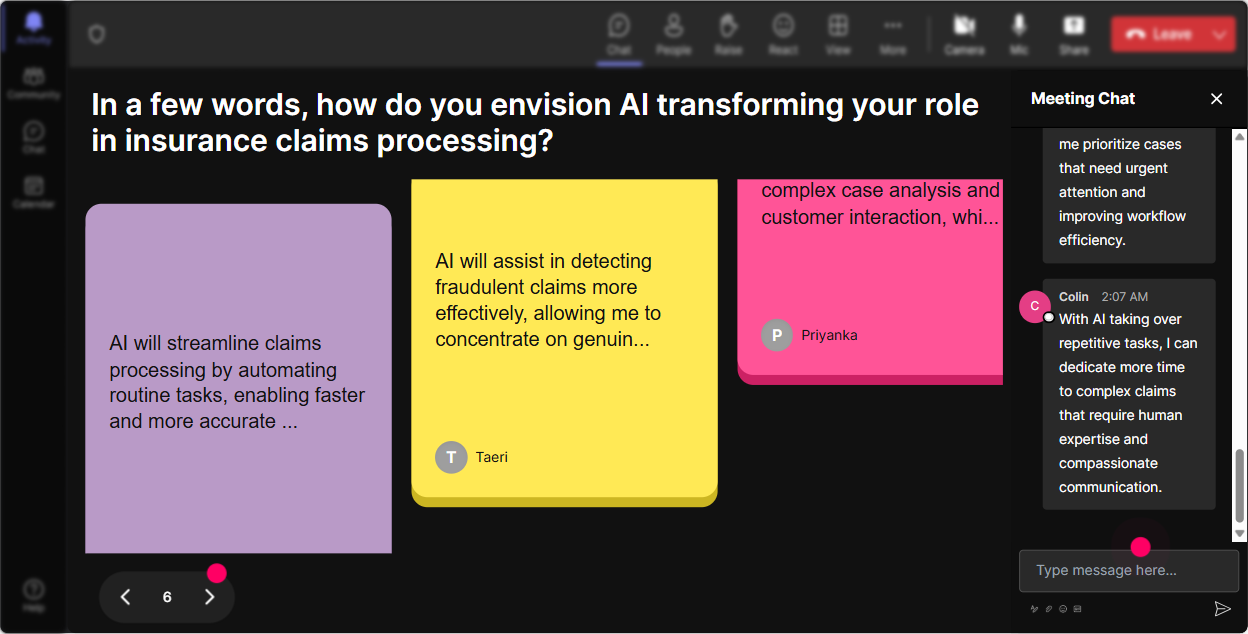Open the text format options icon
Screen dimensions: 1248x634
click(x=1035, y=608)
